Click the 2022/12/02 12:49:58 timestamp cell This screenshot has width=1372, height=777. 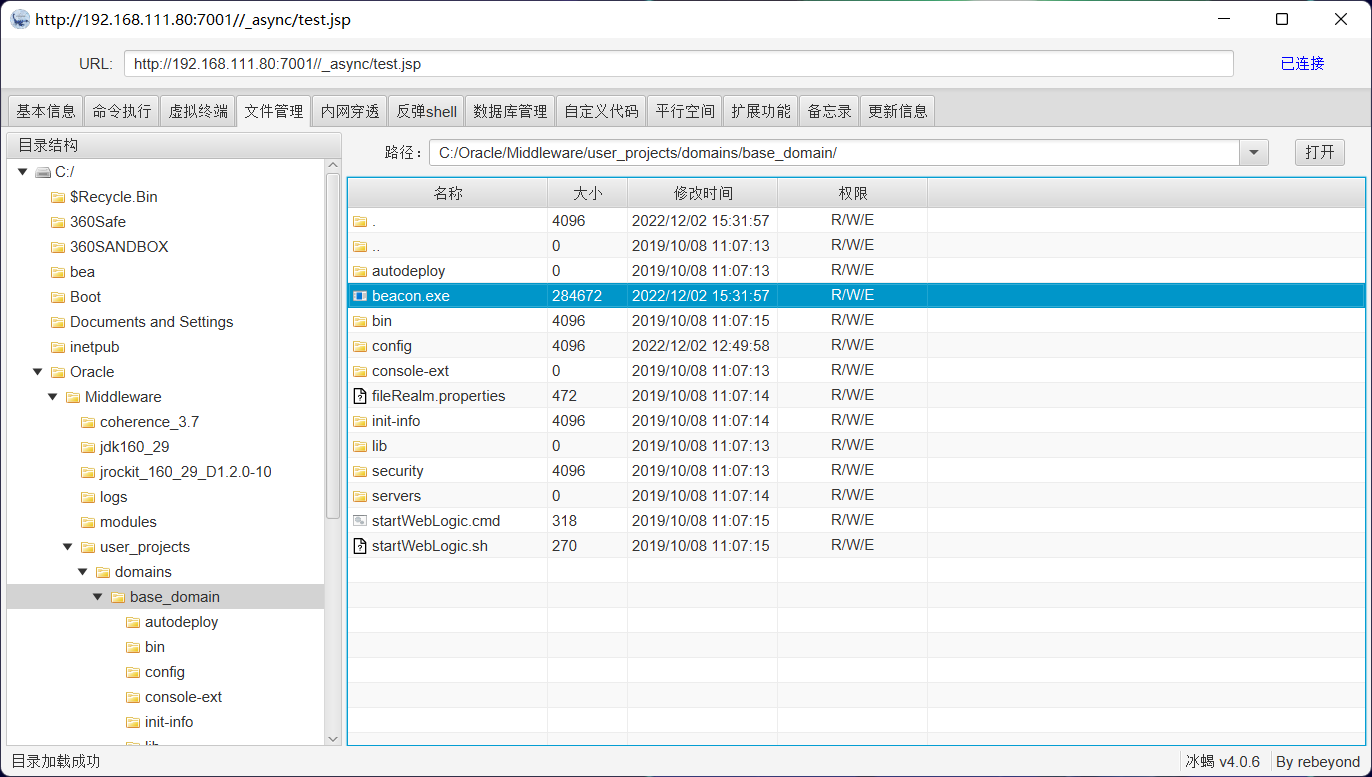[x=700, y=346]
